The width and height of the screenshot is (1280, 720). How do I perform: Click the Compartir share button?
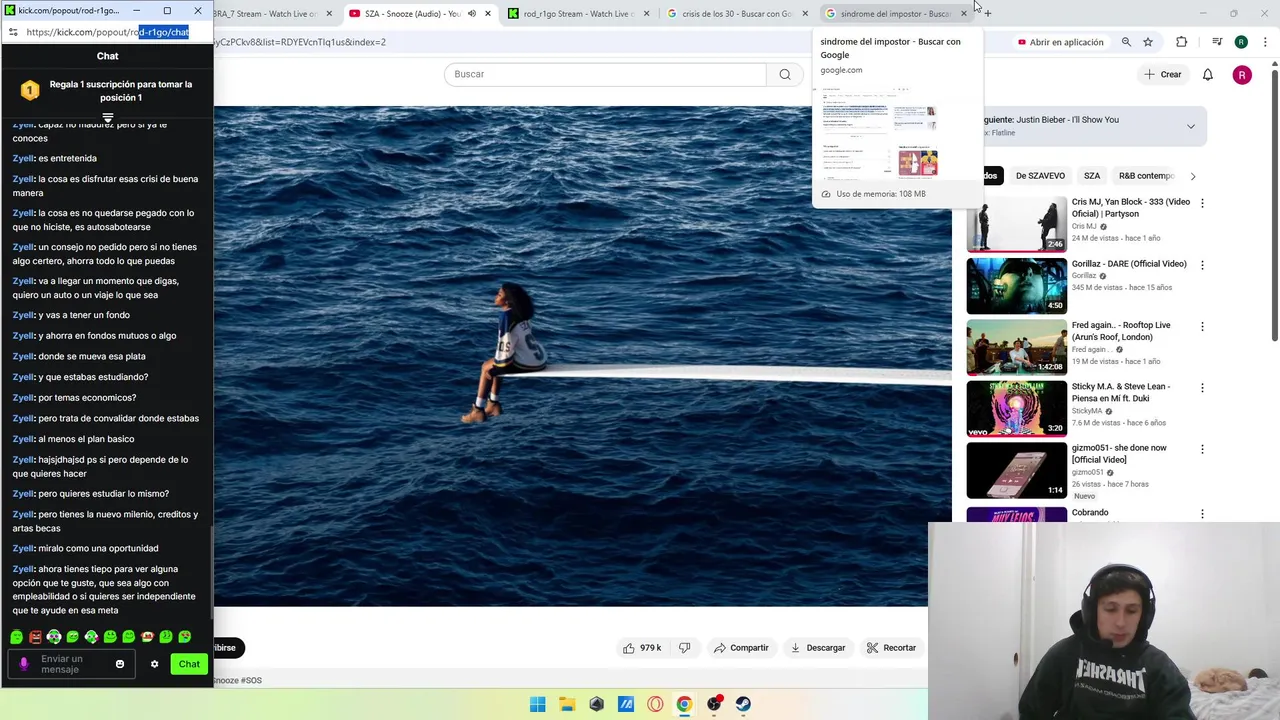[741, 648]
